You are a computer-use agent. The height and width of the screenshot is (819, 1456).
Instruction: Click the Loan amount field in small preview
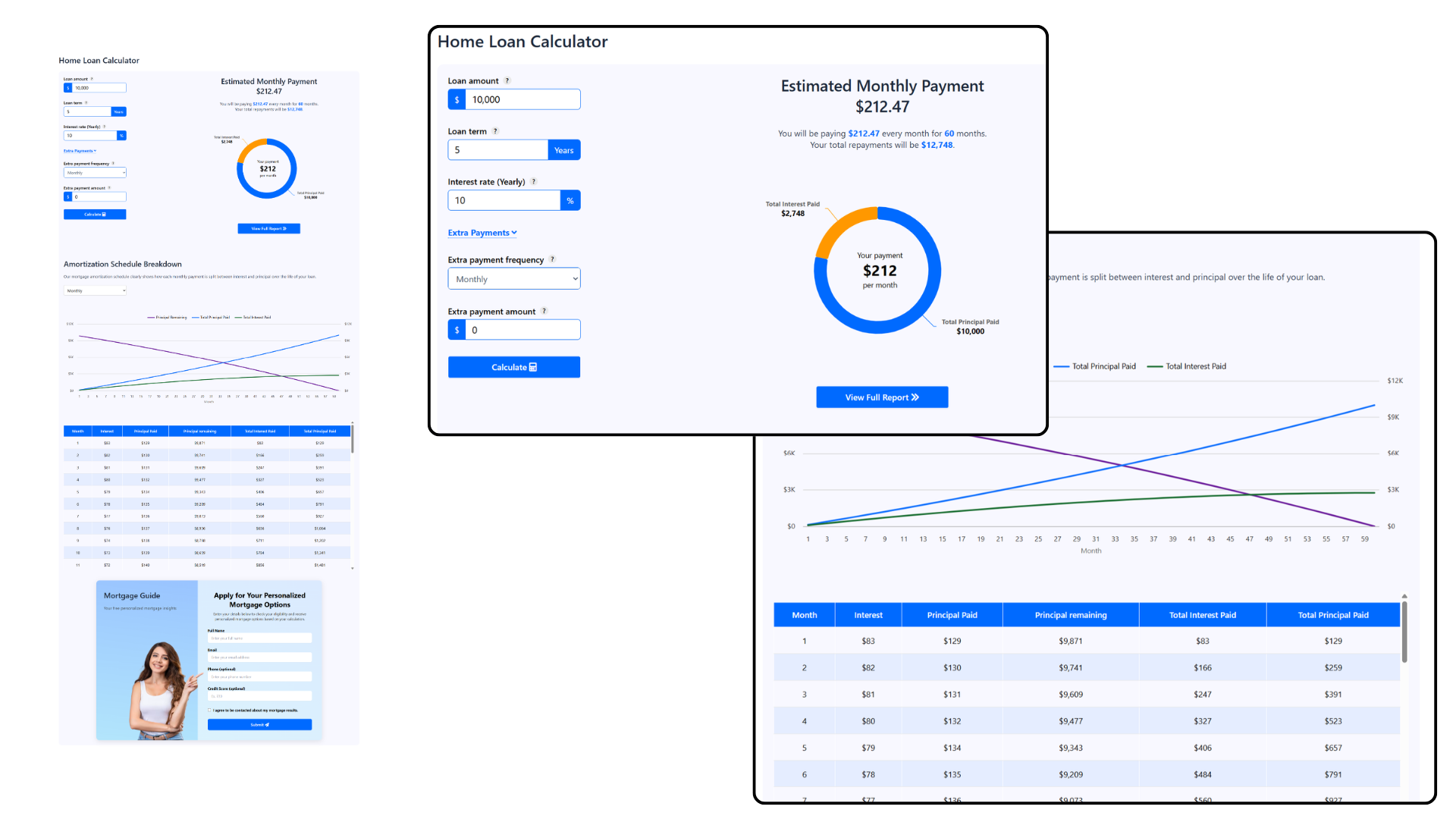[x=99, y=88]
